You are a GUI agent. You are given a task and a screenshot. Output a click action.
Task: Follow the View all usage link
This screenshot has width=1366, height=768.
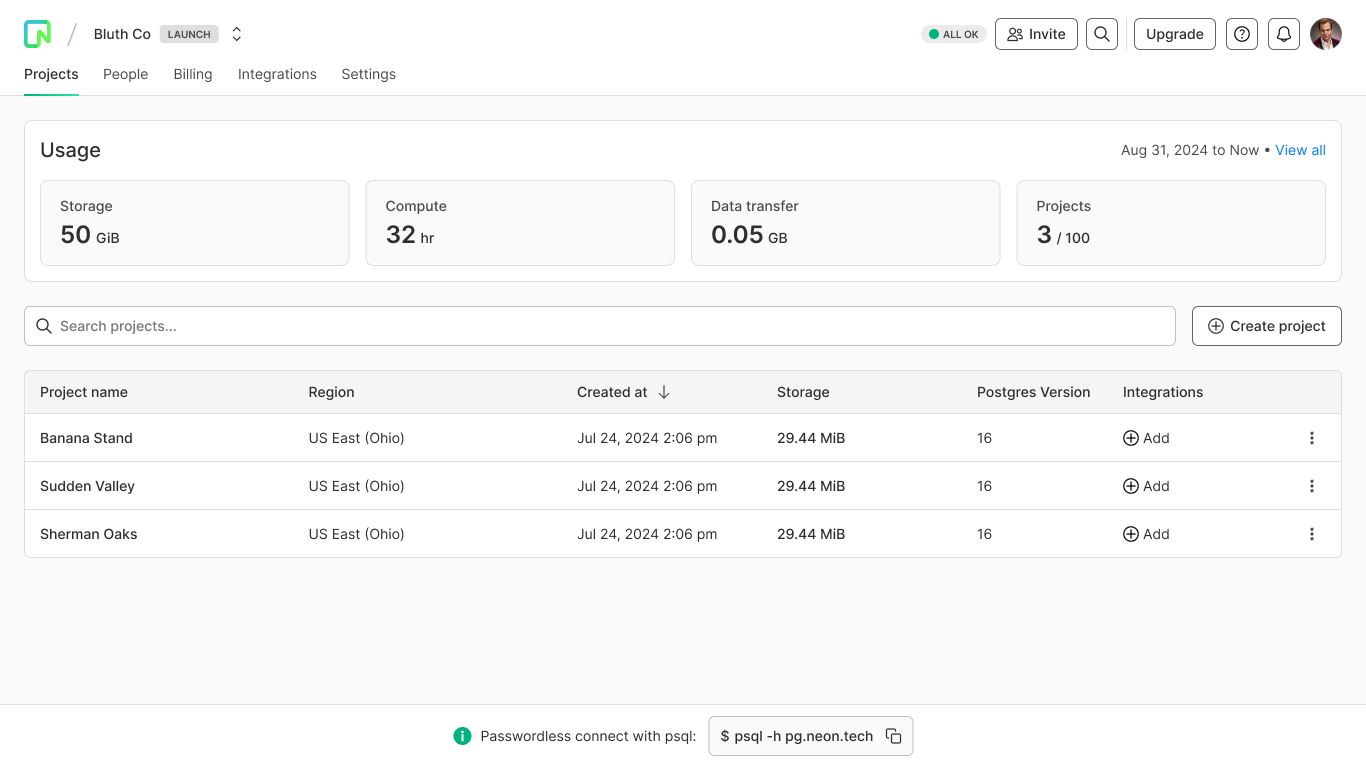pyautogui.click(x=1300, y=150)
